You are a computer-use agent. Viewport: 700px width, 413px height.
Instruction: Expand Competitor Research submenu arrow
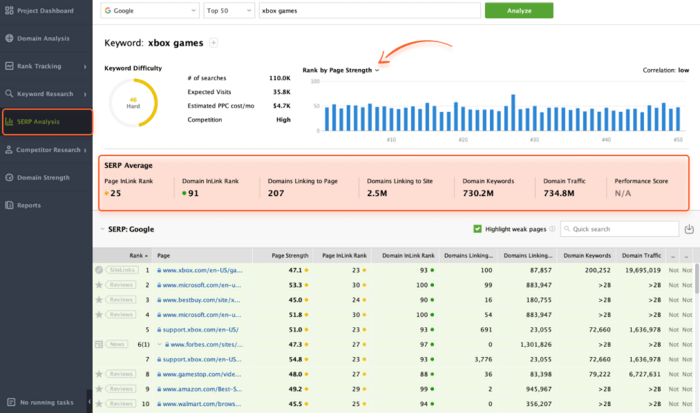click(85, 150)
